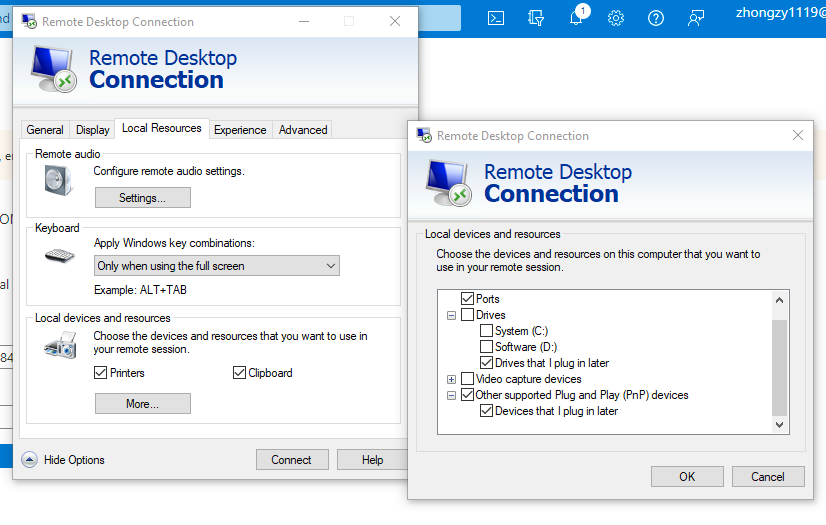Close the local devices dialog

(798, 135)
